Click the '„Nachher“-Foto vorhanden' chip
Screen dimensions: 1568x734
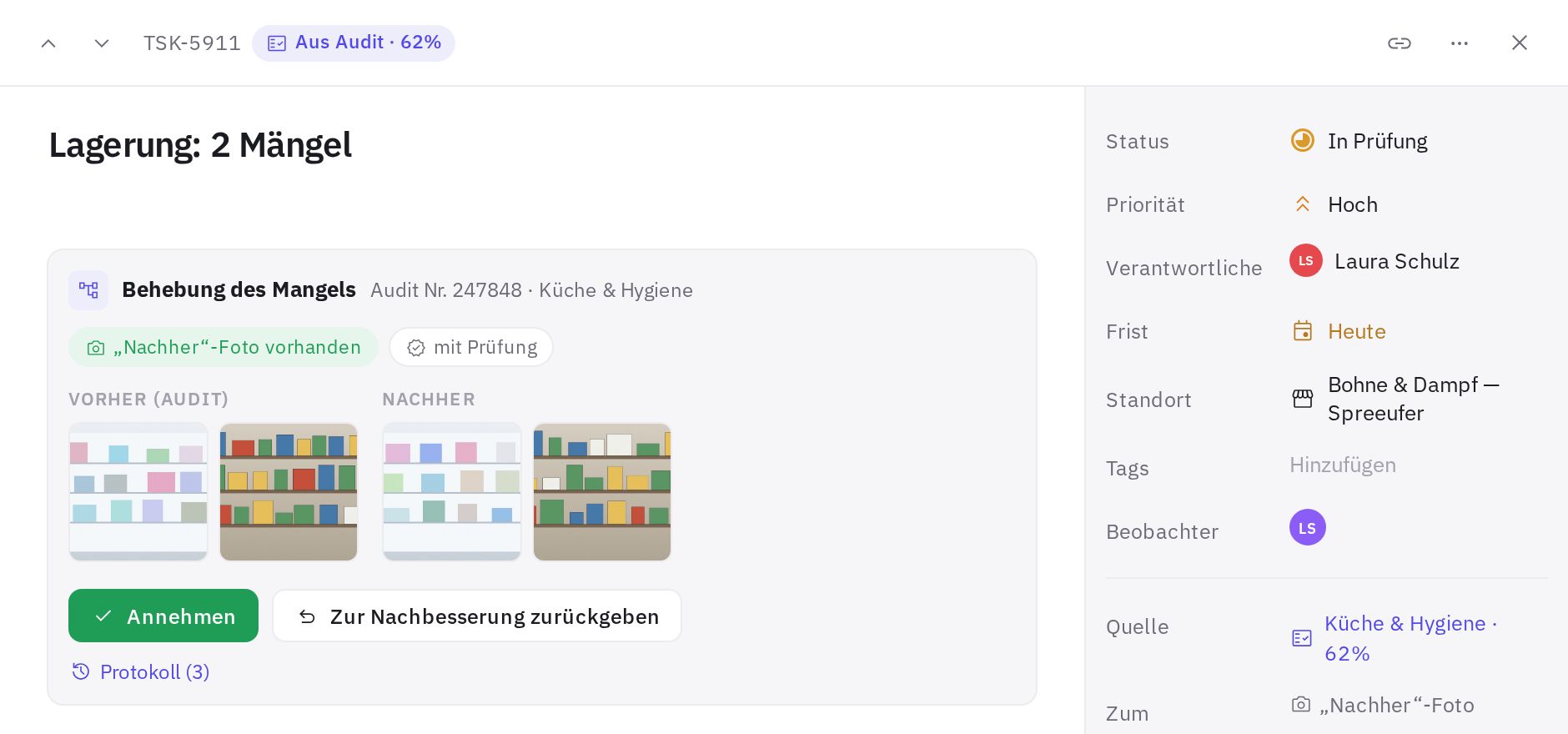(224, 347)
